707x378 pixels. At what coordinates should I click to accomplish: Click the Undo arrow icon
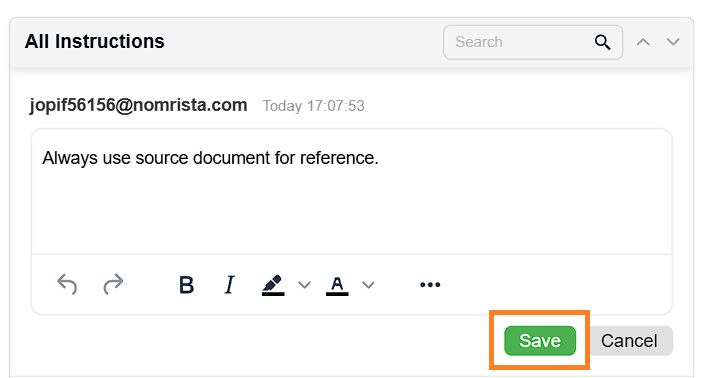click(x=67, y=284)
